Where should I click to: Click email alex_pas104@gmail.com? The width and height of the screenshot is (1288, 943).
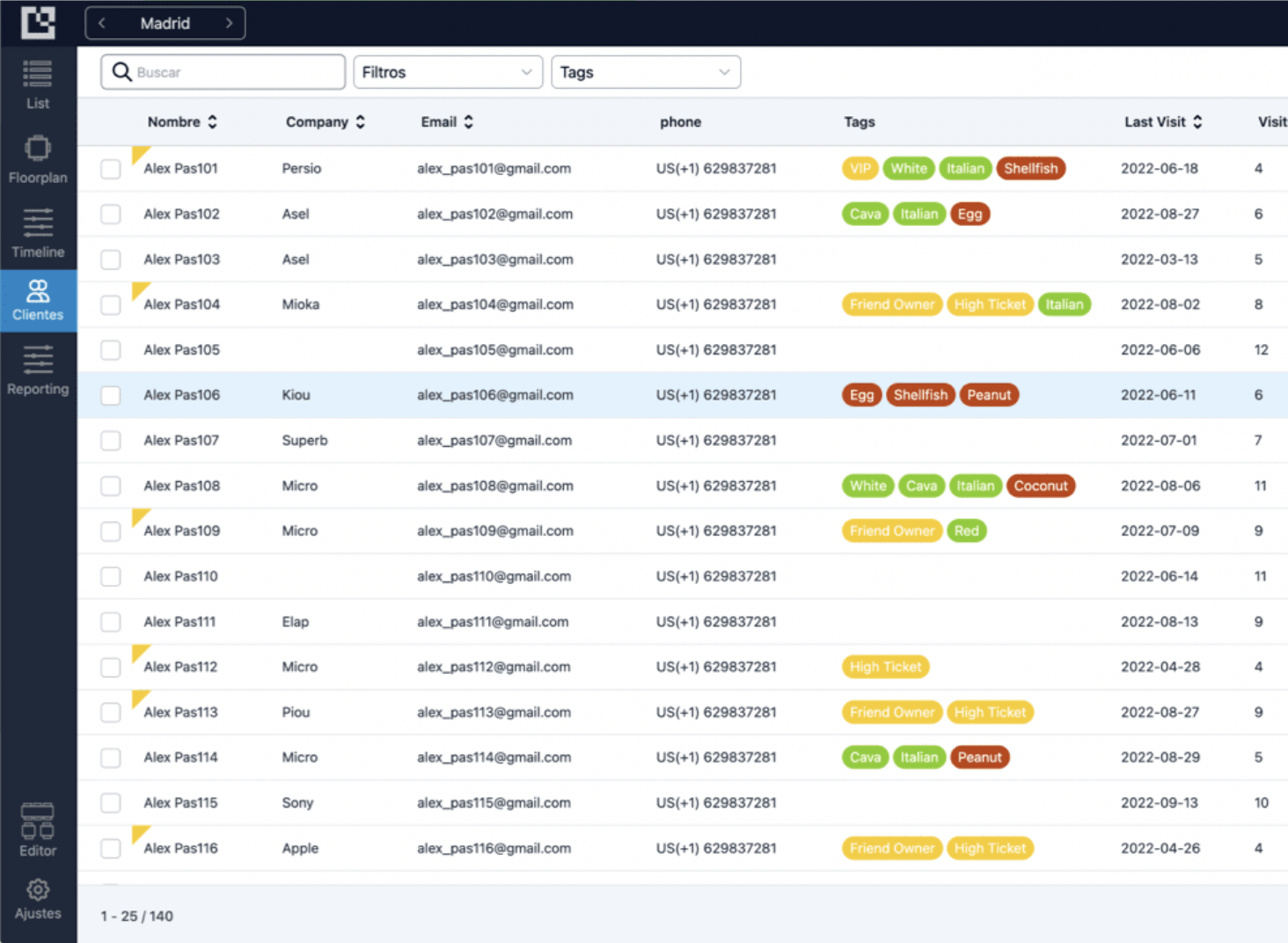point(494,304)
